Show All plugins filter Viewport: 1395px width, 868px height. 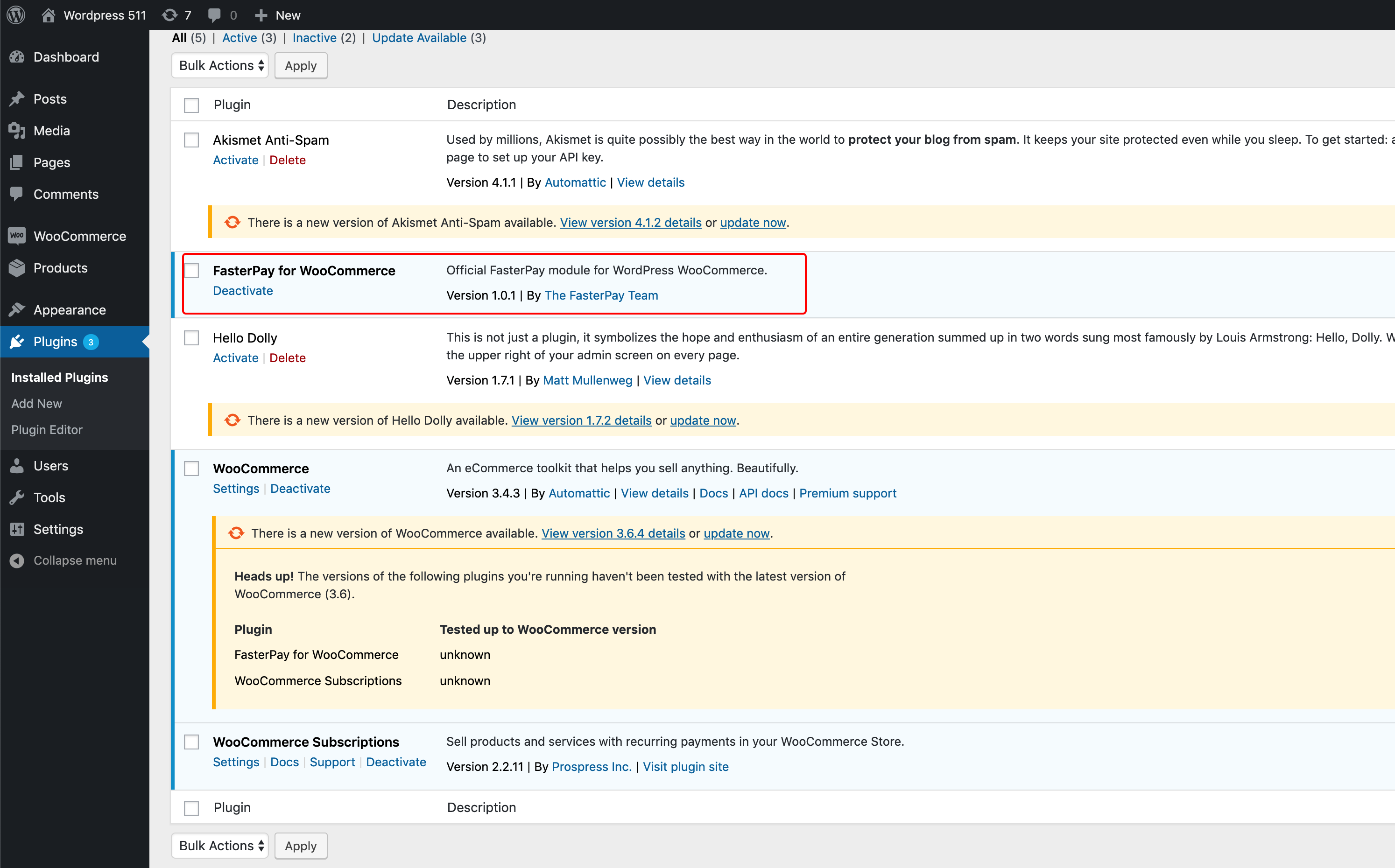point(179,38)
